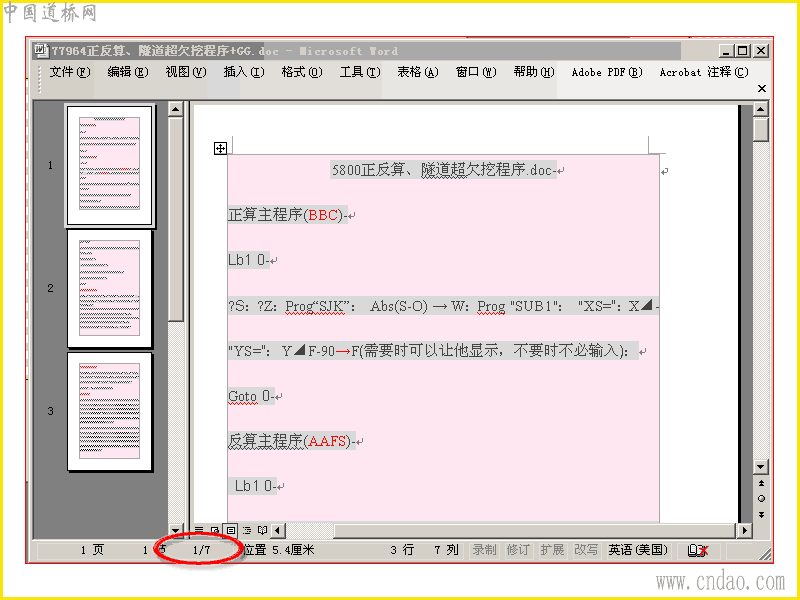
Task: Click thumbnail pane scroll down arrow
Action: tap(175, 531)
